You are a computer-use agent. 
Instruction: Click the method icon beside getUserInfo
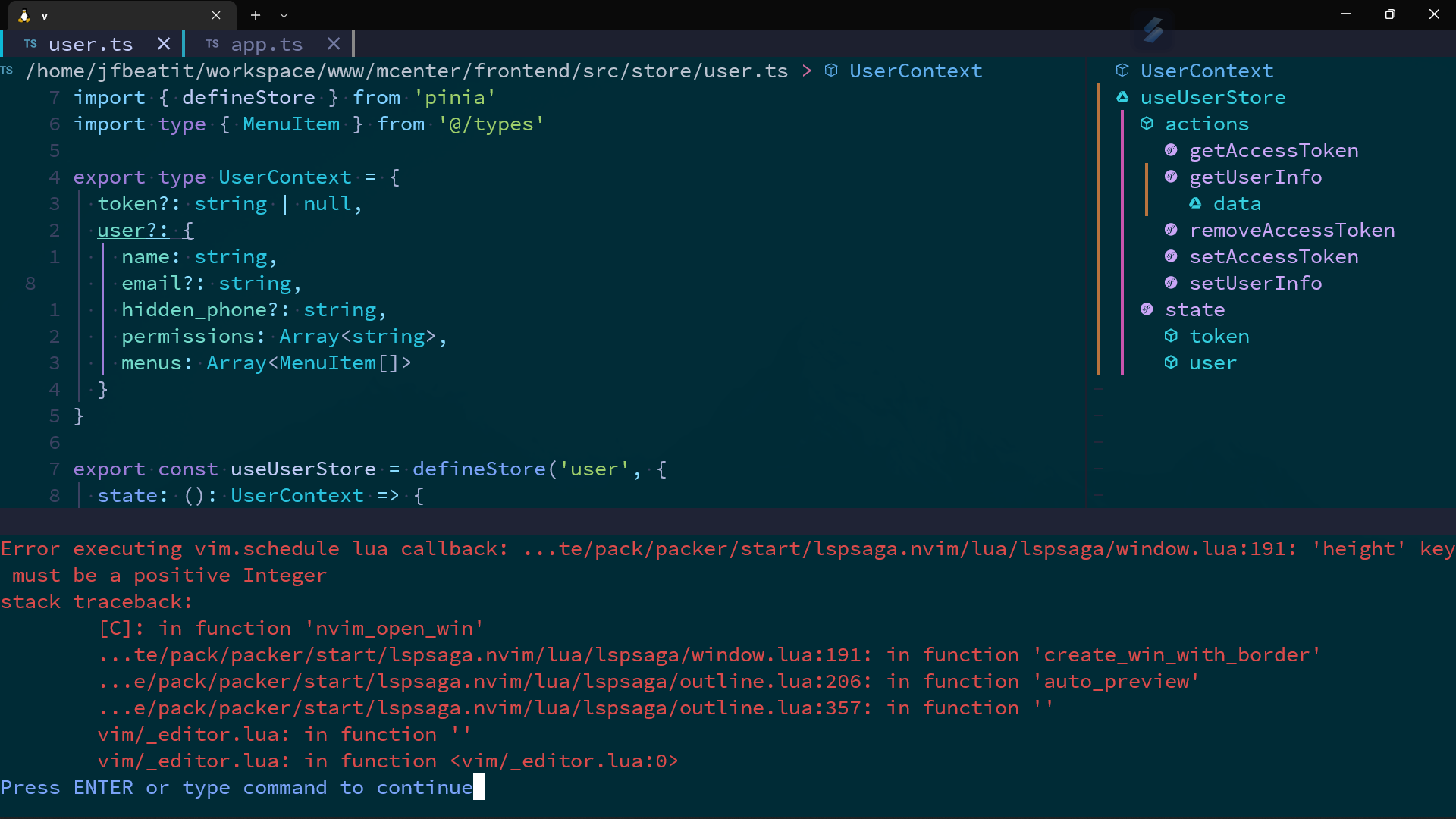click(1171, 177)
